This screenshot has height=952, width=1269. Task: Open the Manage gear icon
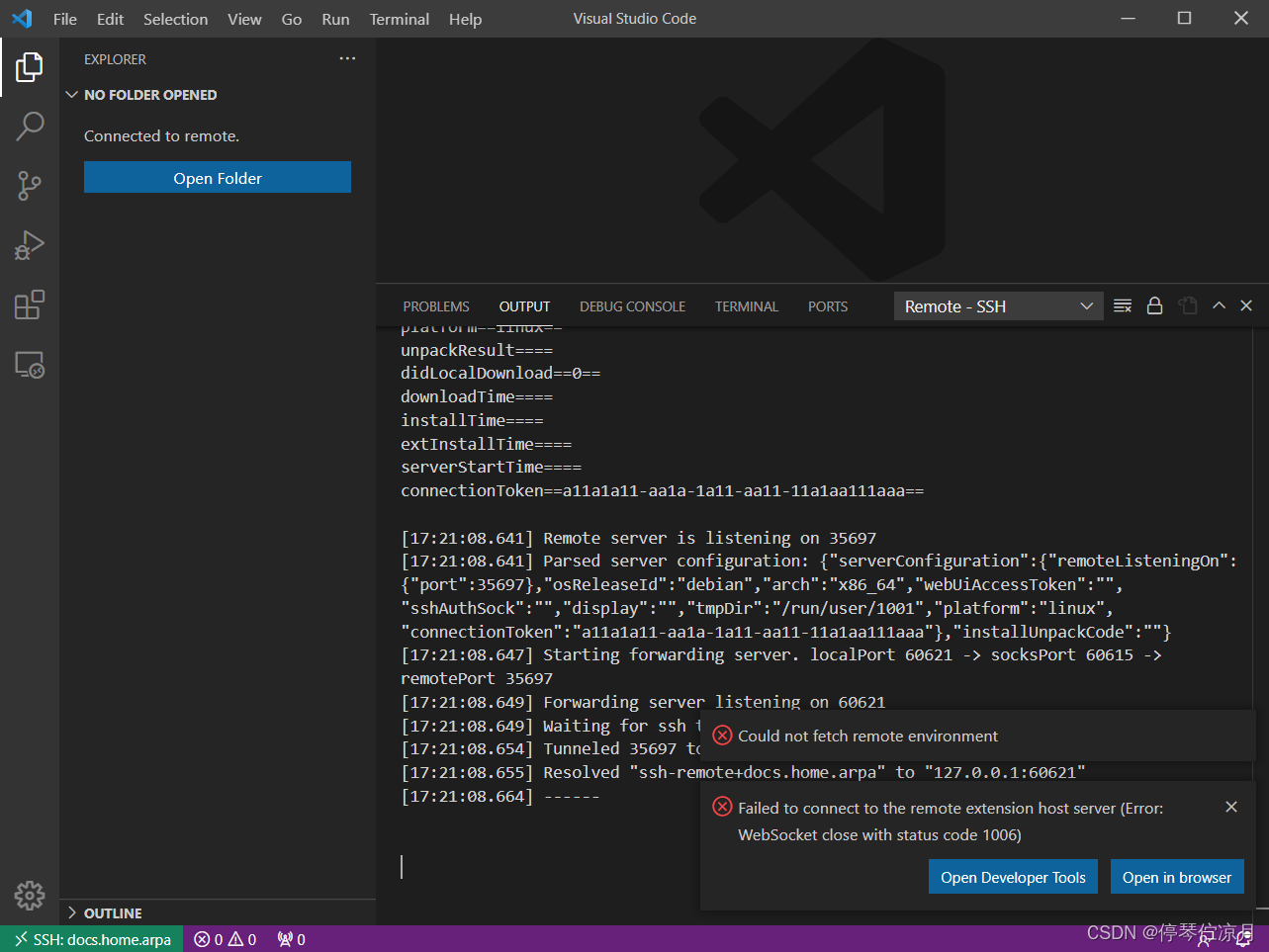coord(30,896)
